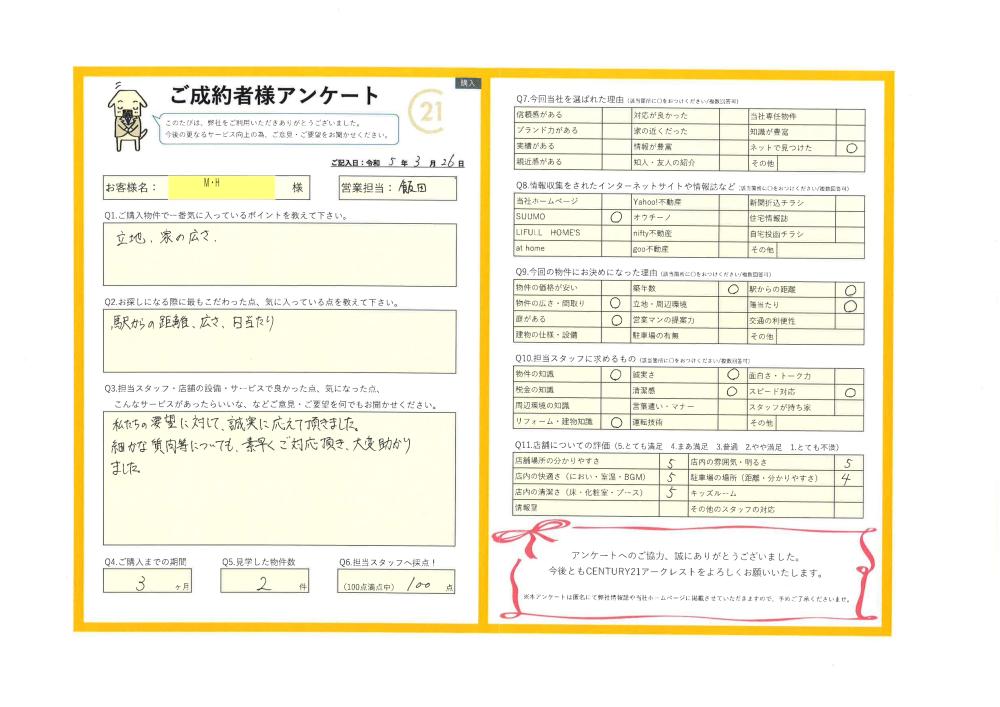Viewport: 1000px width, 707px height.
Task: Click the 駐車場の有無 label
Action: click(656, 335)
